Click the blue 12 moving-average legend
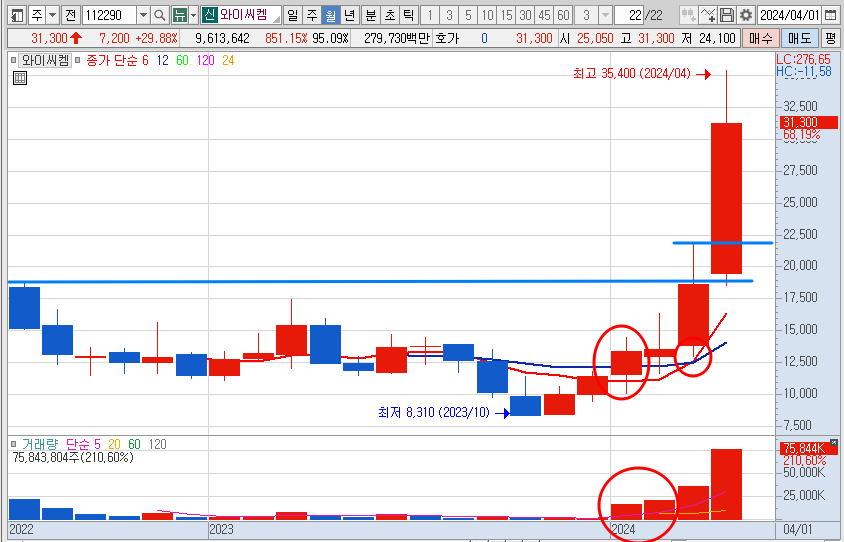 tap(163, 60)
